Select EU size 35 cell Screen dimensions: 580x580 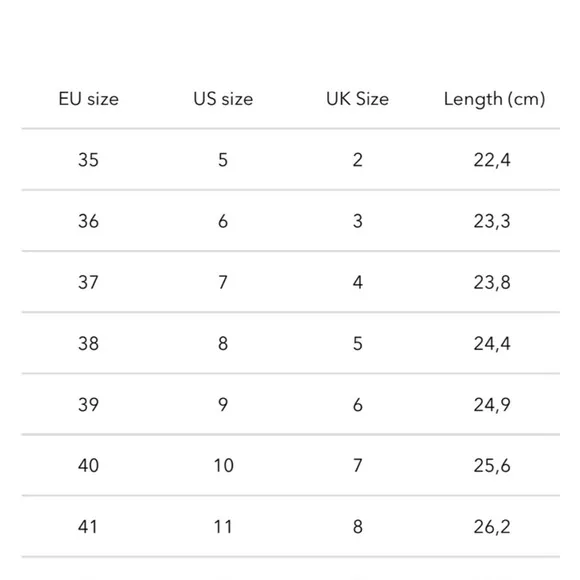pyautogui.click(x=88, y=160)
